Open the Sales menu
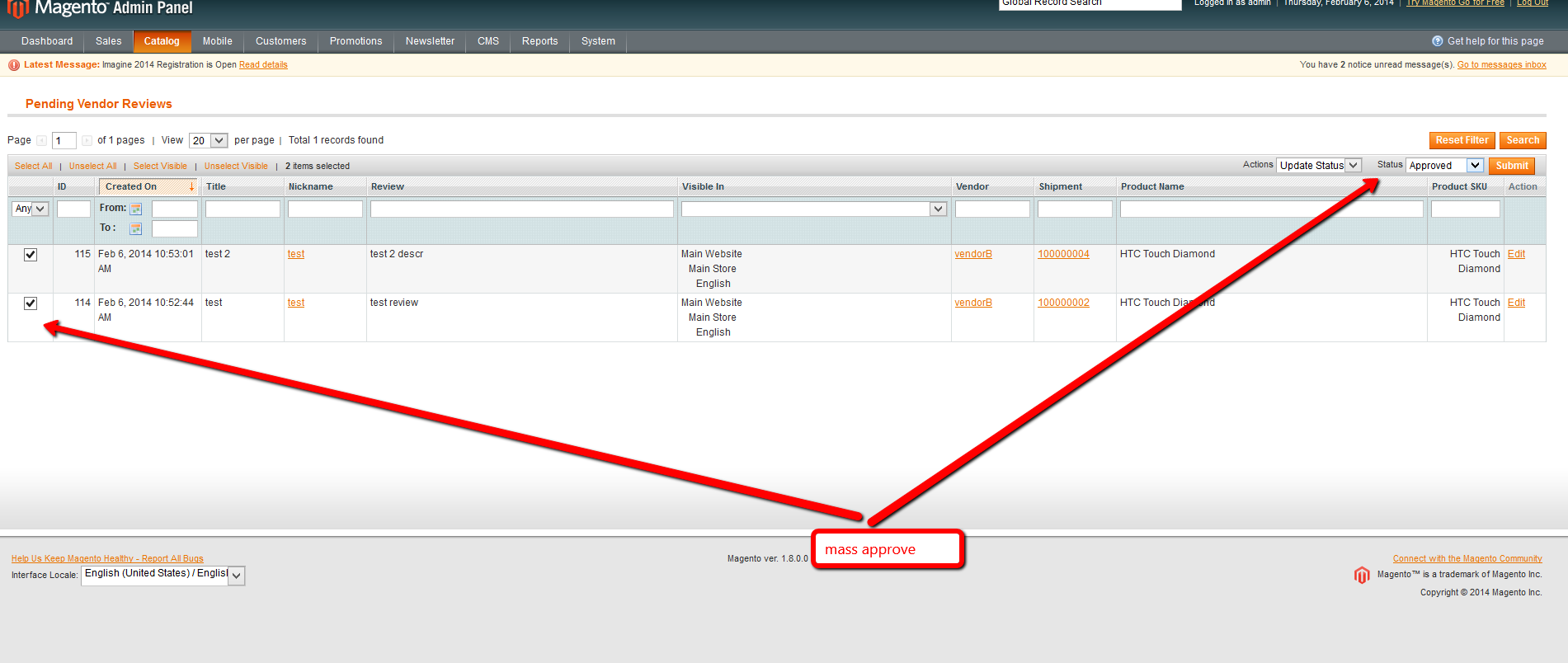The image size is (1568, 663). tap(109, 41)
